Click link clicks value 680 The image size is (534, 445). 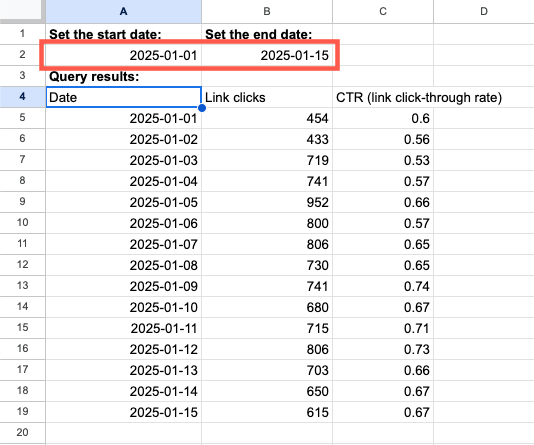[267, 307]
